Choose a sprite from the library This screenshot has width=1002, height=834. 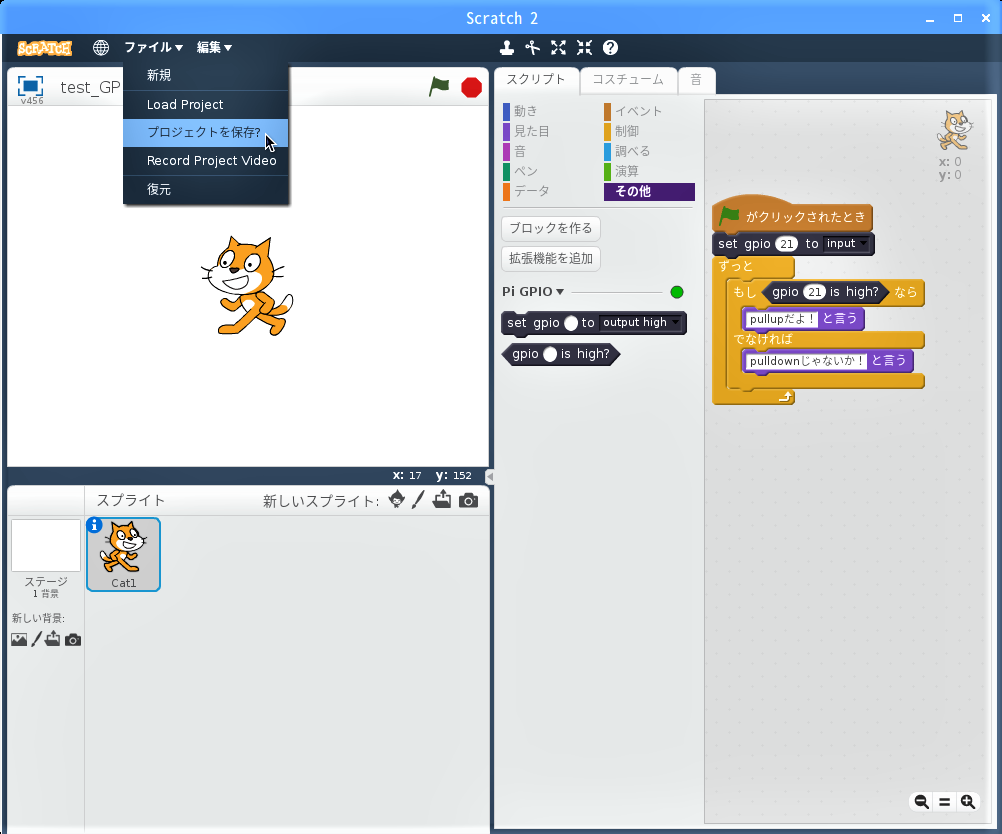396,500
